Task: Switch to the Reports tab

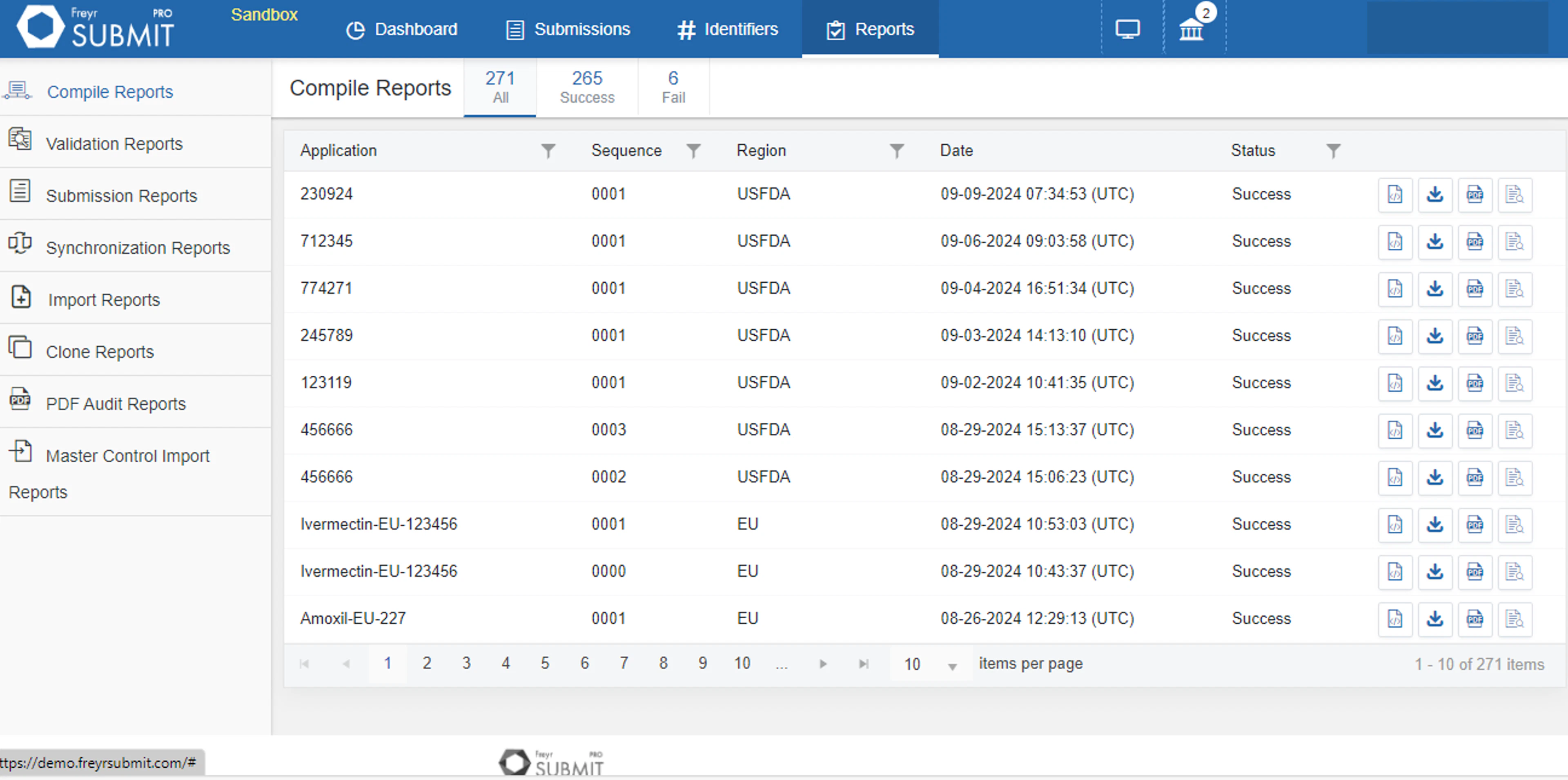Action: 870,29
